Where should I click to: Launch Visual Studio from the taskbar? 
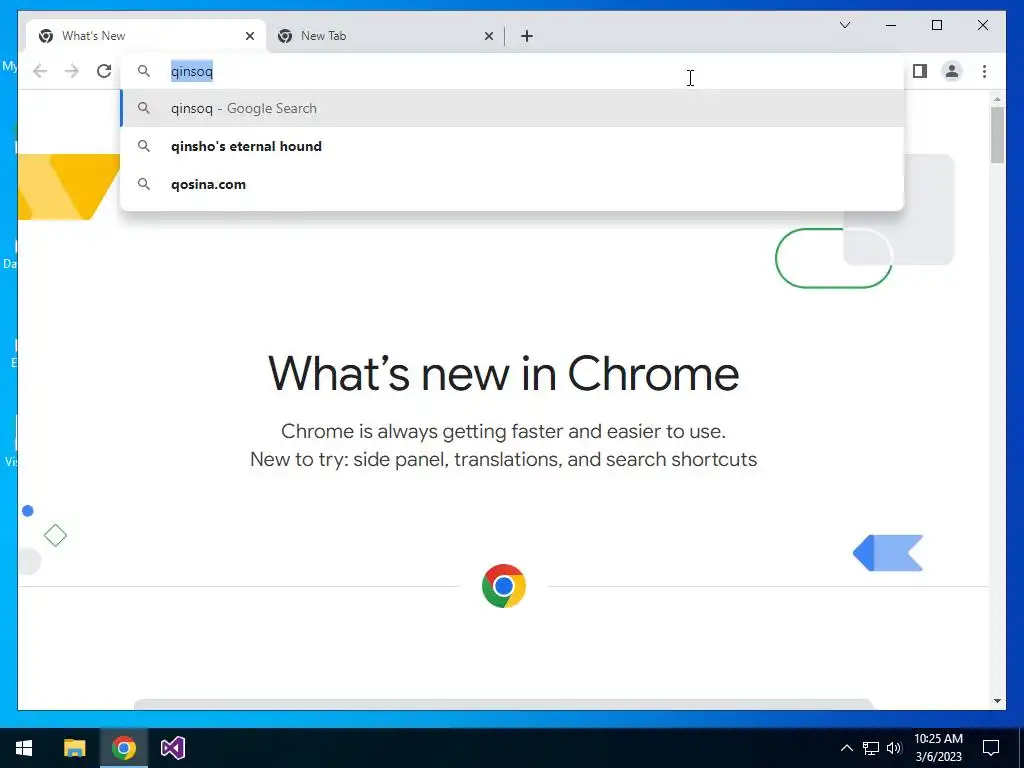tap(173, 748)
